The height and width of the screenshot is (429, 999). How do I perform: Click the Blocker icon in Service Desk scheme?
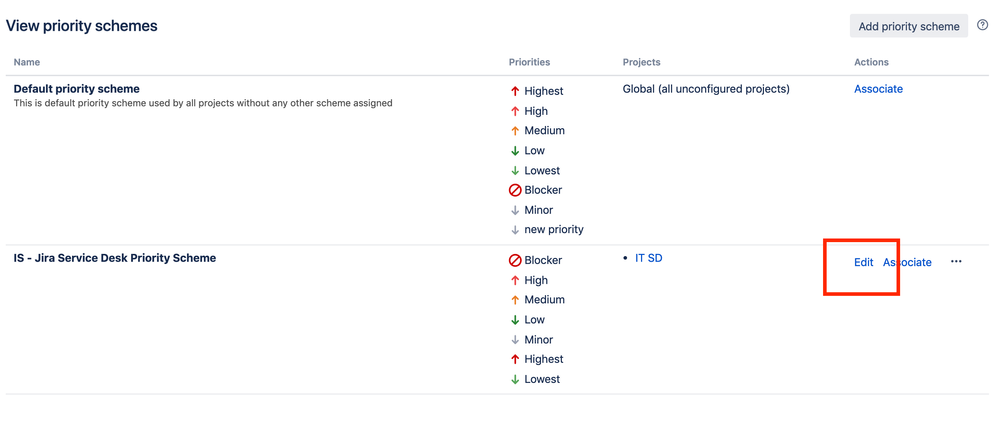(x=515, y=260)
